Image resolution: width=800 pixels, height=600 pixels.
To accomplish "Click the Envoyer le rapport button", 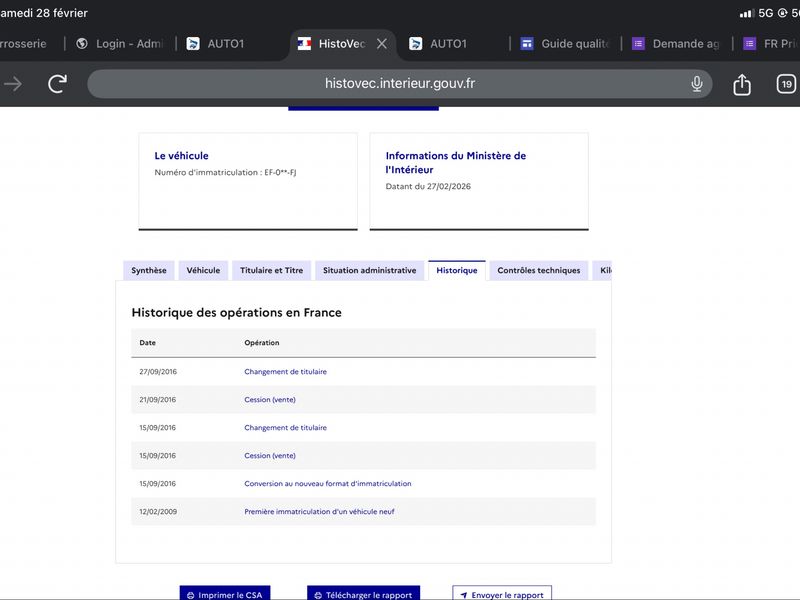I will [501, 594].
